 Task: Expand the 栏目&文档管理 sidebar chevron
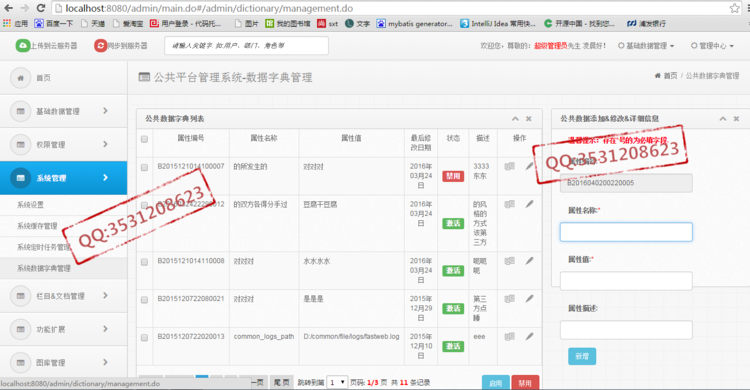point(105,296)
